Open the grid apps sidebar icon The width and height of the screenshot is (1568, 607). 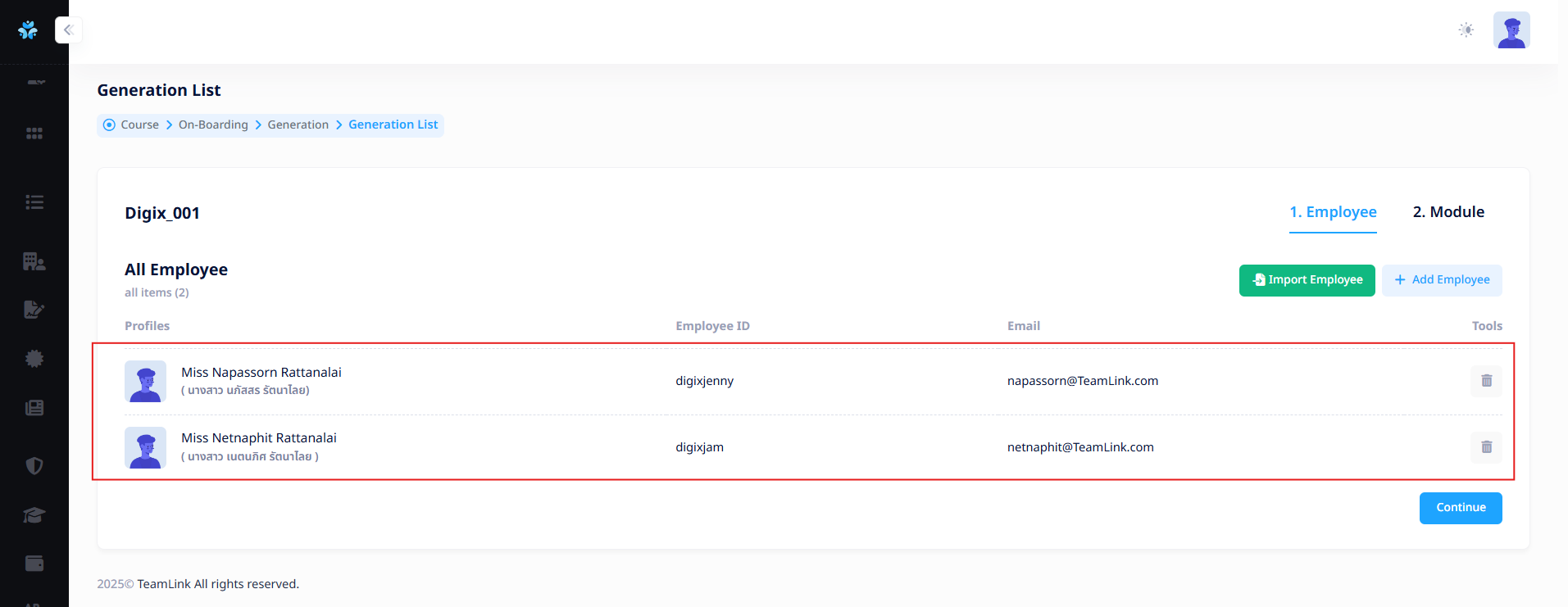click(34, 134)
